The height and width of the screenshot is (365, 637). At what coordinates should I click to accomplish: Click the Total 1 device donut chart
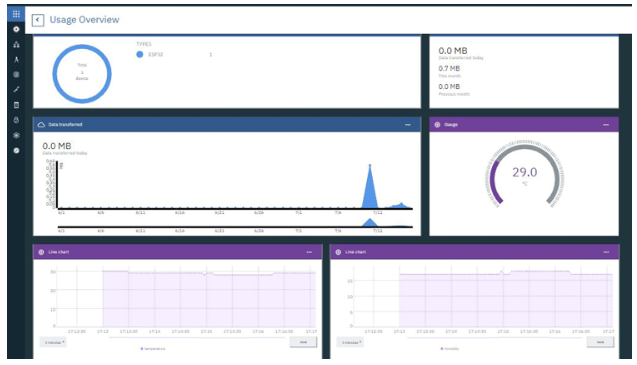[82, 74]
